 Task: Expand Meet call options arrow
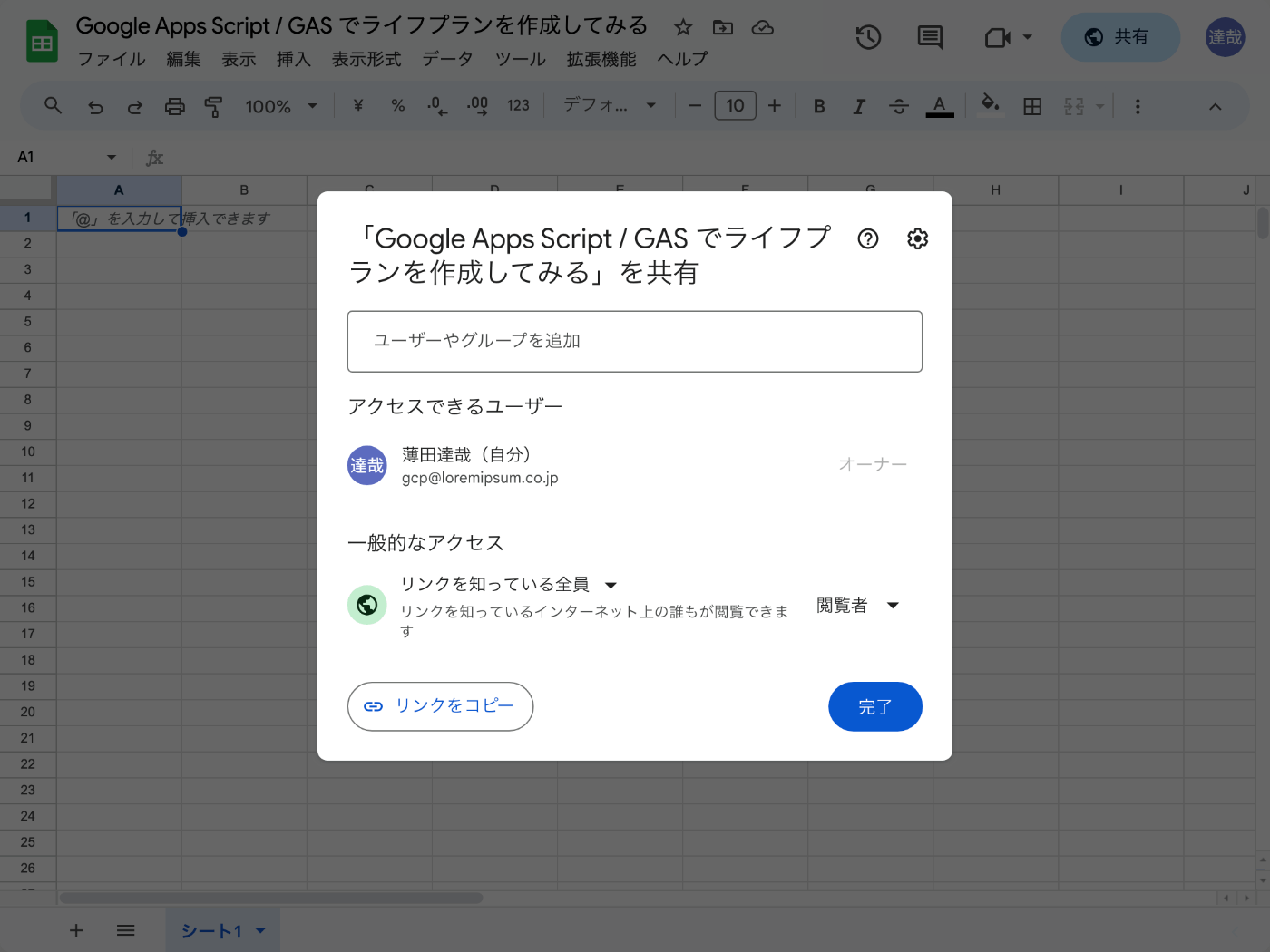(x=1027, y=37)
